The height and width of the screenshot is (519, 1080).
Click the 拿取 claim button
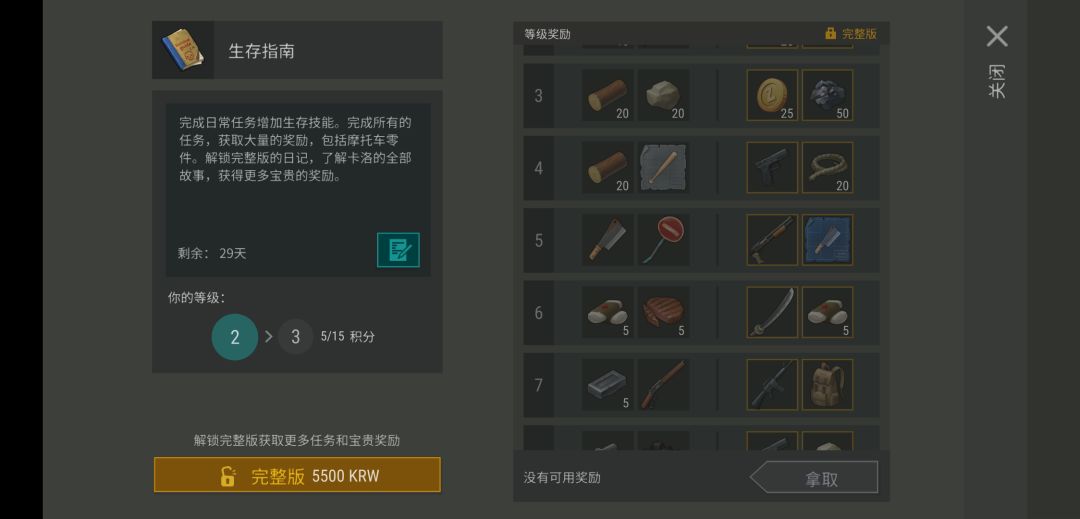(x=814, y=478)
